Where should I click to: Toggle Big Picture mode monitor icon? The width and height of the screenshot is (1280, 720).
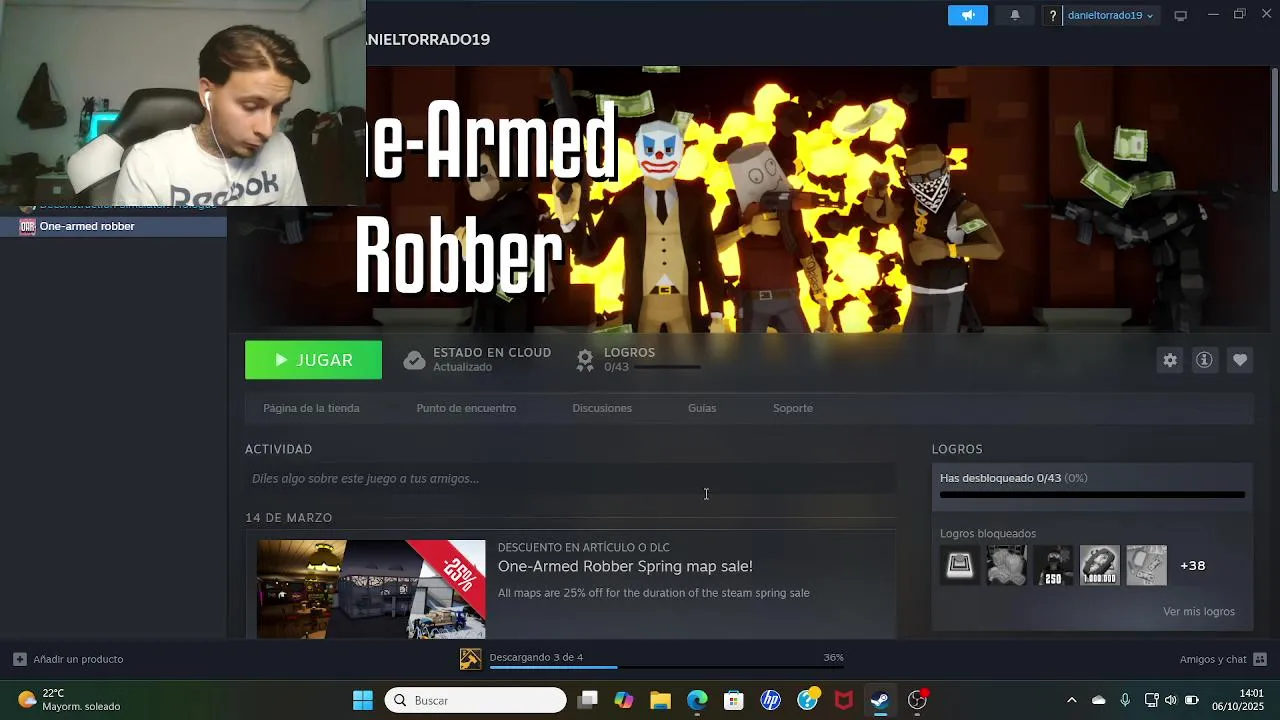[1180, 15]
